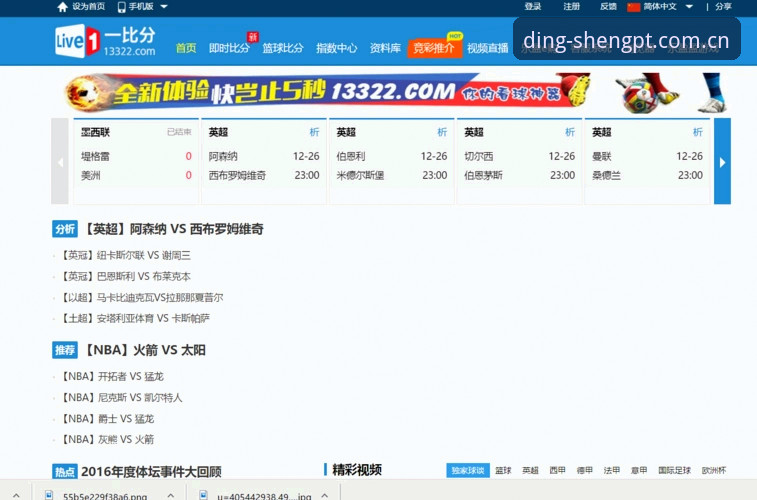Click team name 西布罗姆维奇 in match card
Image resolution: width=757 pixels, height=500 pixels.
click(237, 175)
